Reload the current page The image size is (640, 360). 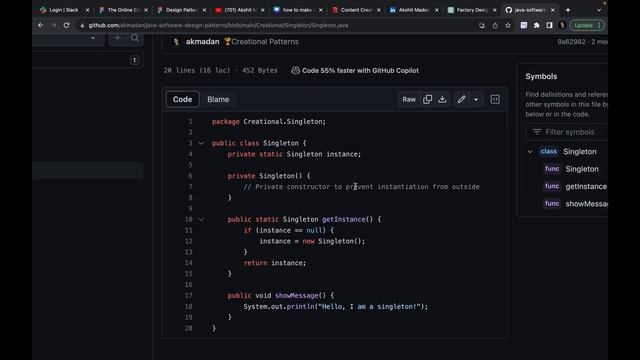click(67, 25)
